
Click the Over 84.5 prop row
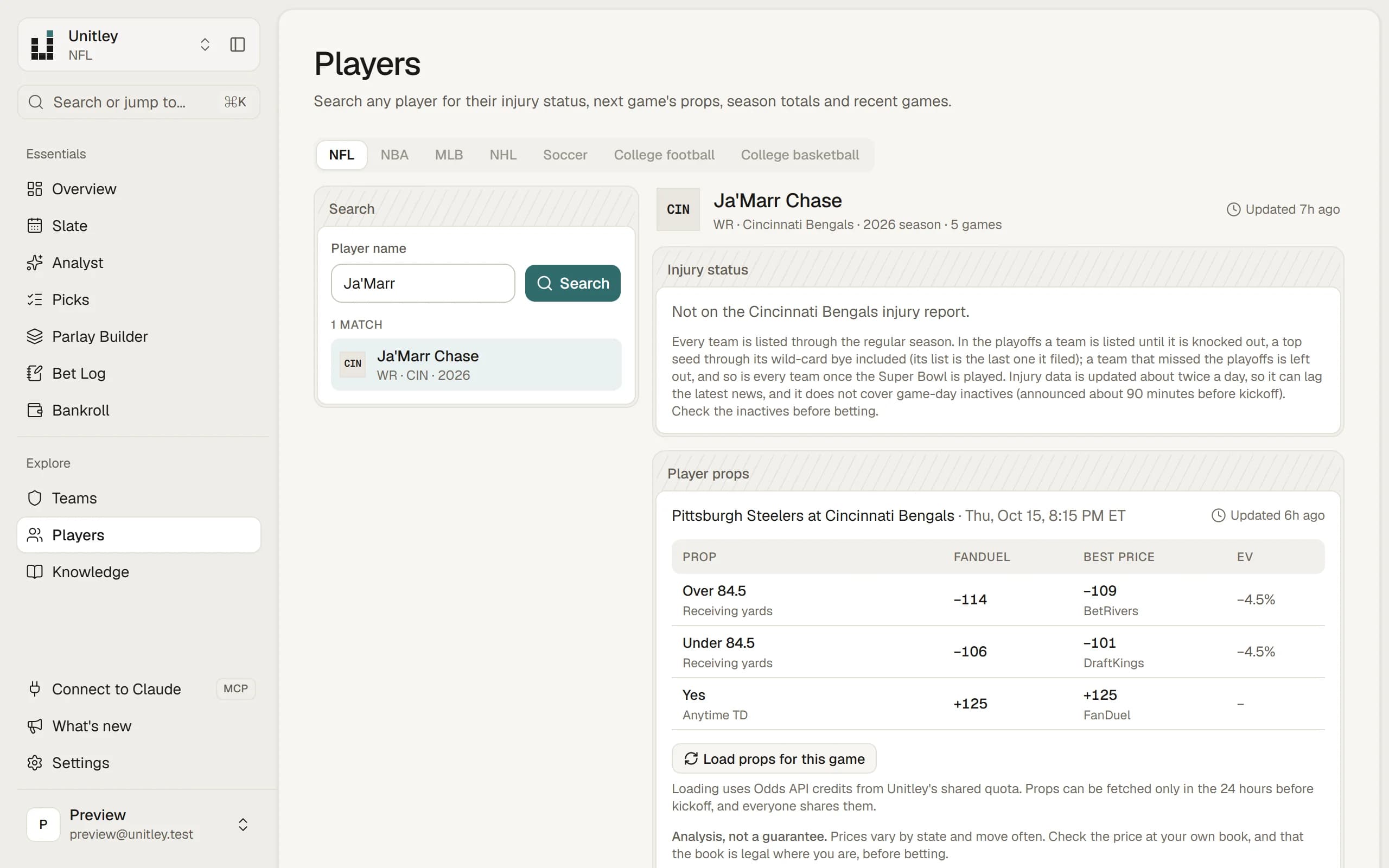coord(998,600)
